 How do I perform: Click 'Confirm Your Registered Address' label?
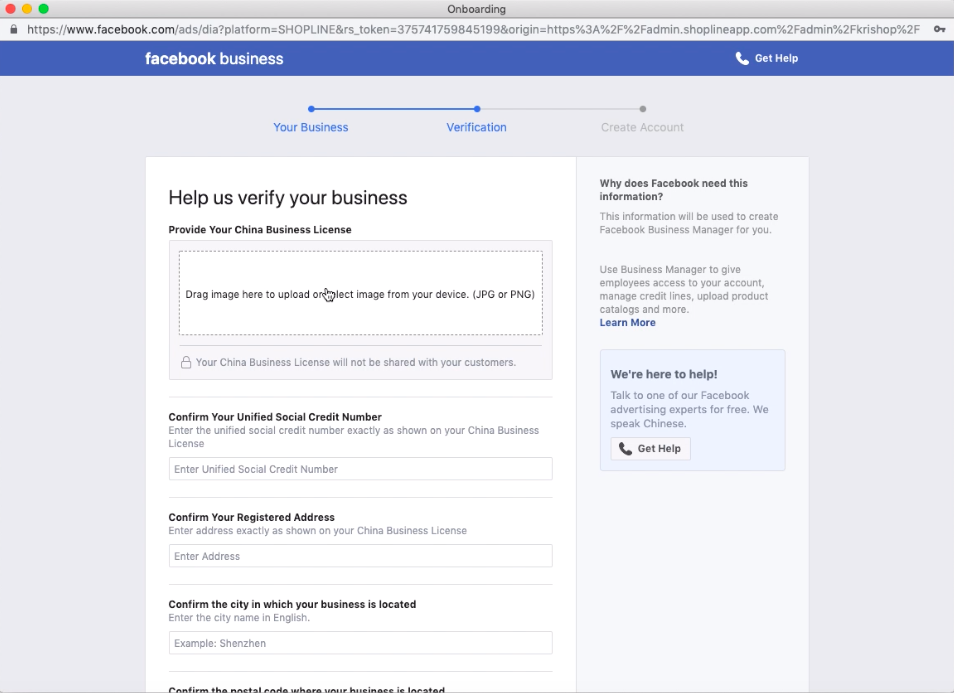[x=251, y=517]
